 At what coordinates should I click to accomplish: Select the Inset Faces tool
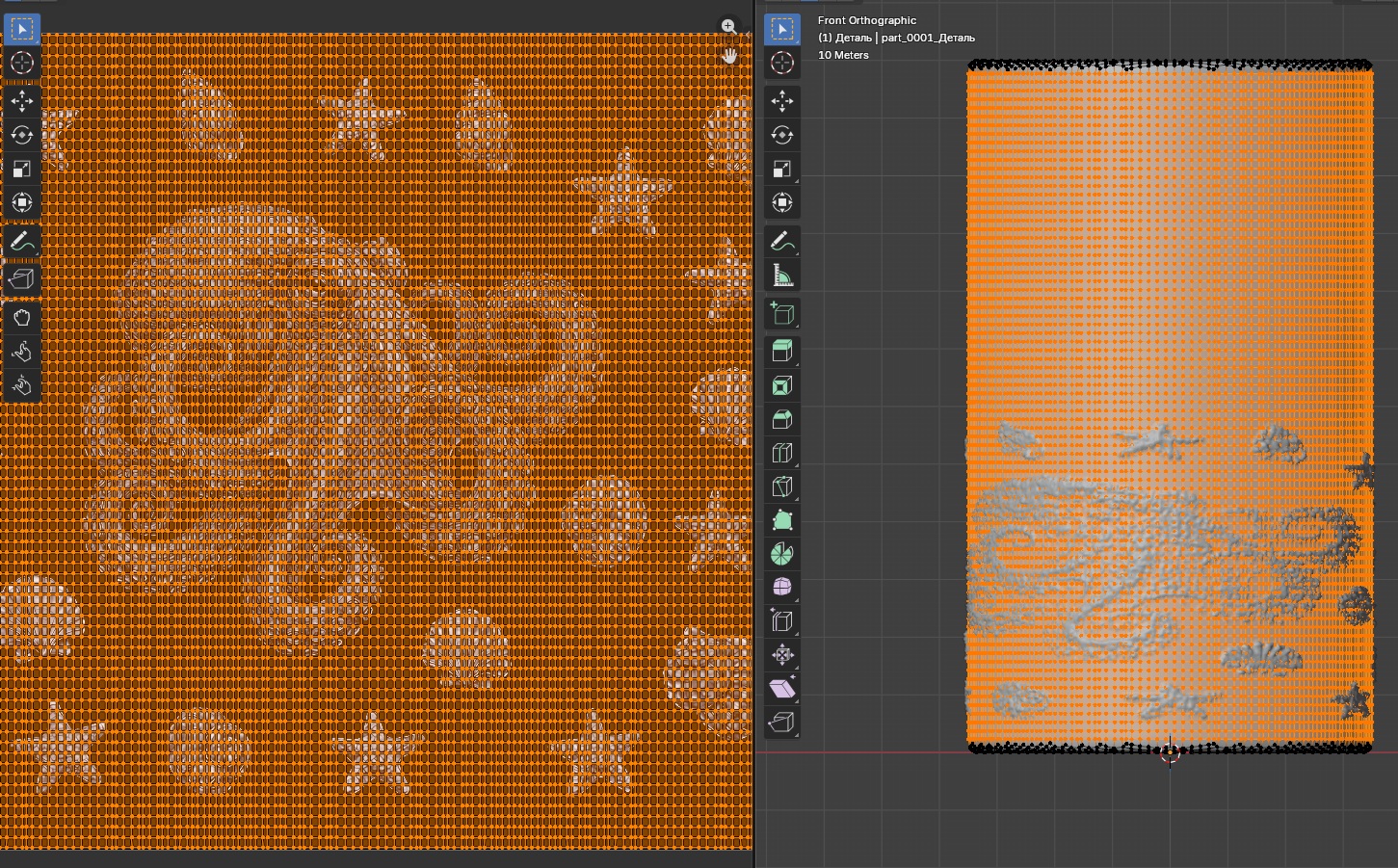coord(782,386)
